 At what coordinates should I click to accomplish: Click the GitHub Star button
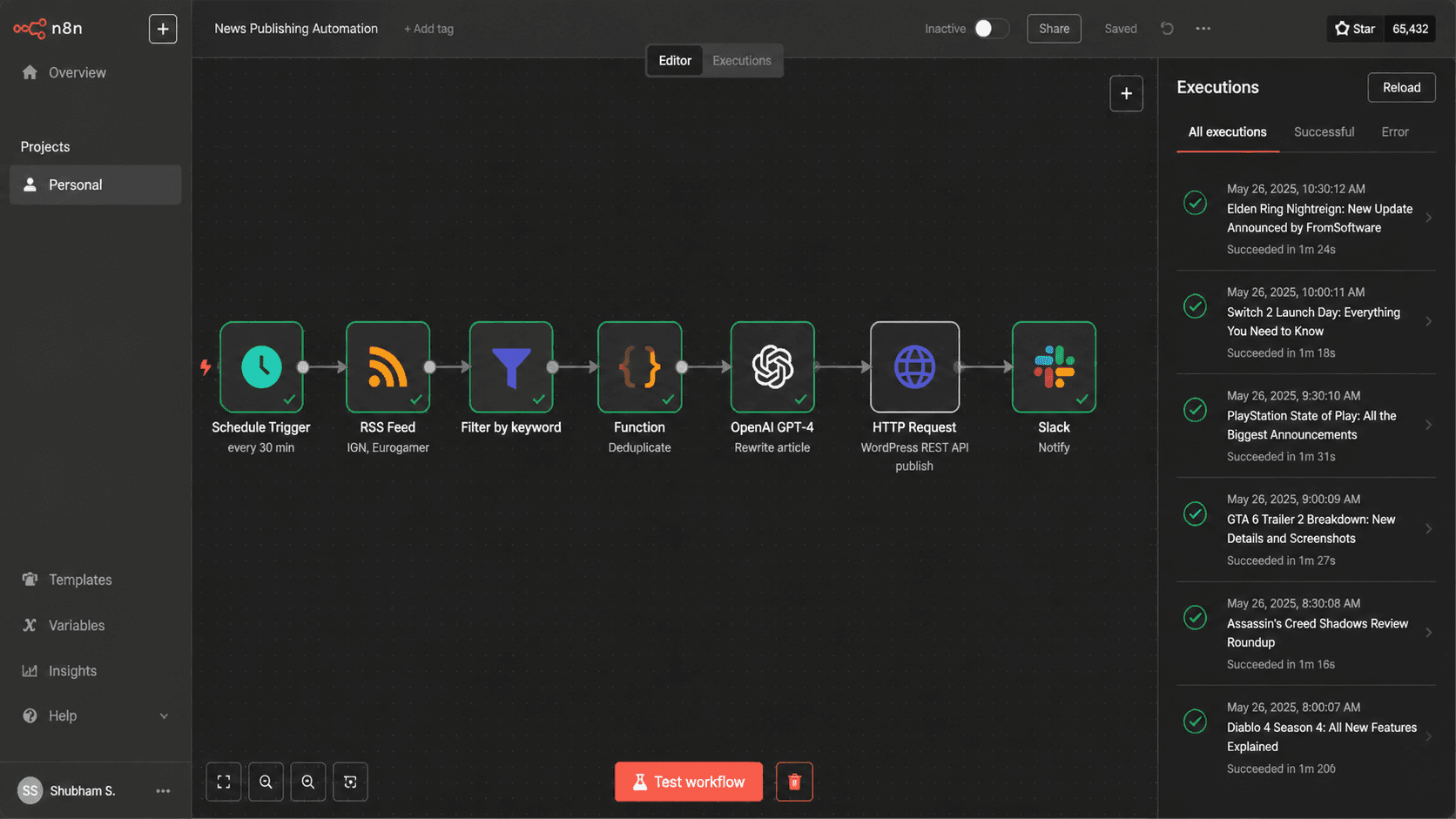point(1355,29)
